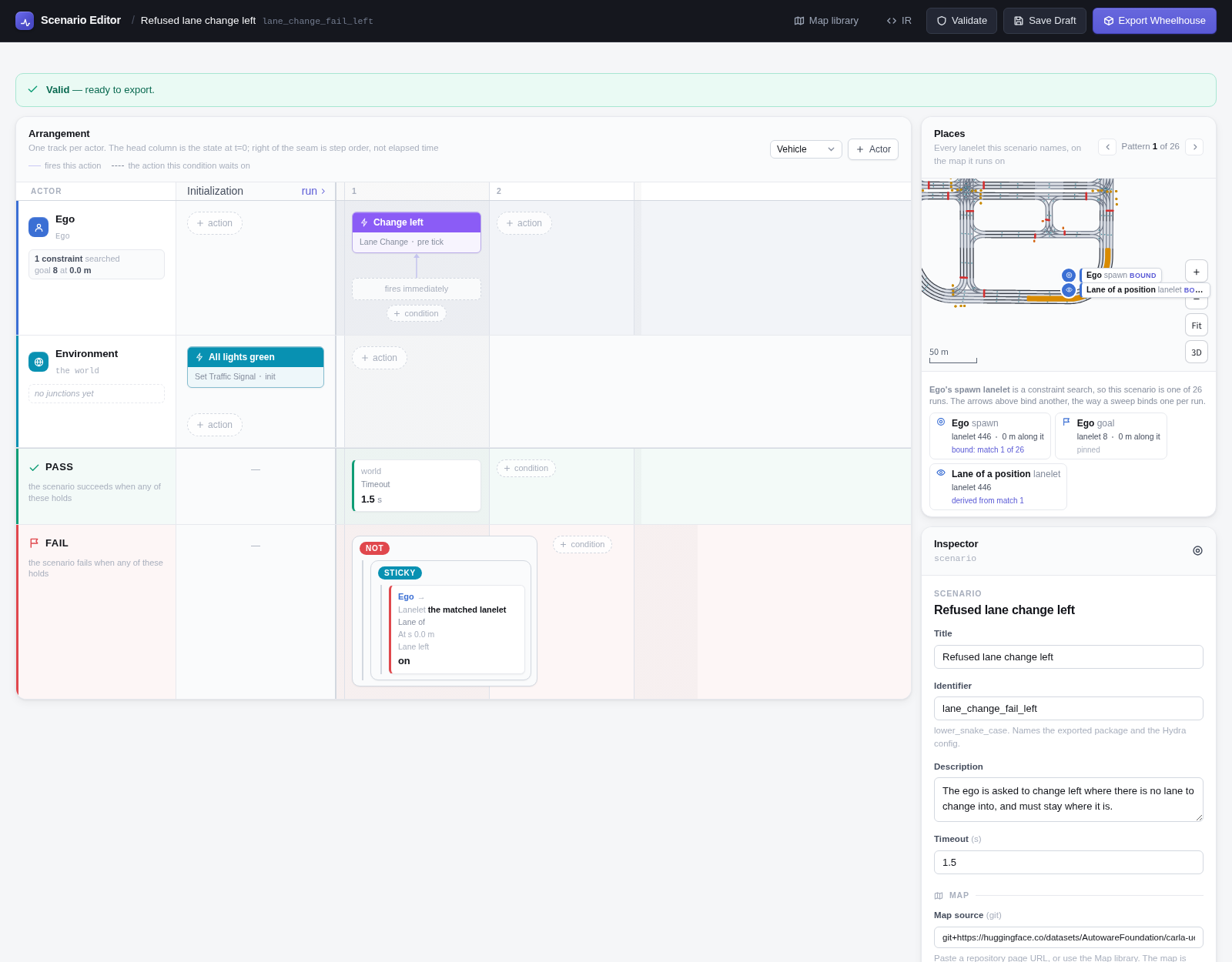Add action in Environment step 1
The height and width of the screenshot is (962, 1232).
click(x=380, y=358)
